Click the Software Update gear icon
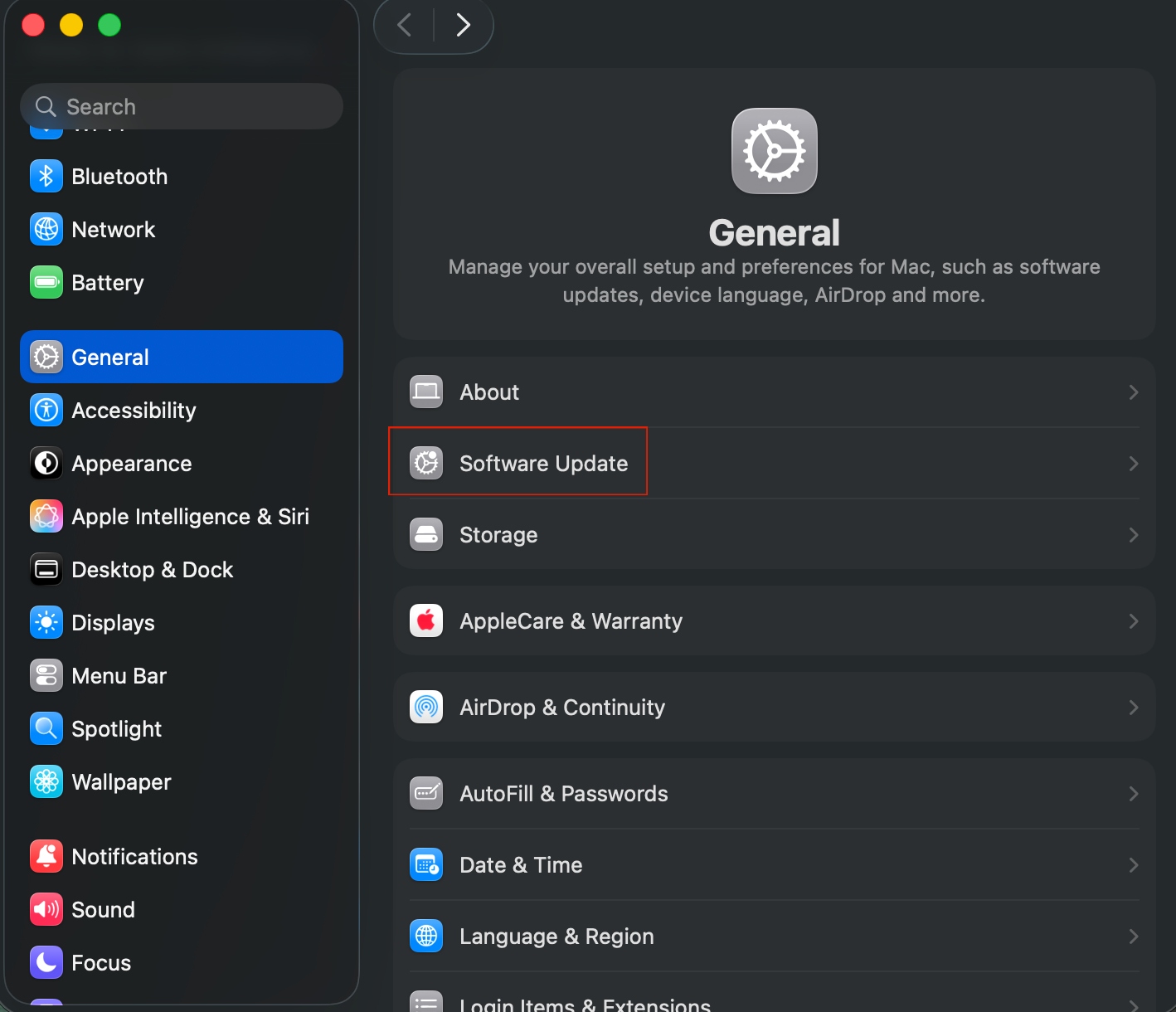Viewport: 1176px width, 1012px height. pos(426,463)
